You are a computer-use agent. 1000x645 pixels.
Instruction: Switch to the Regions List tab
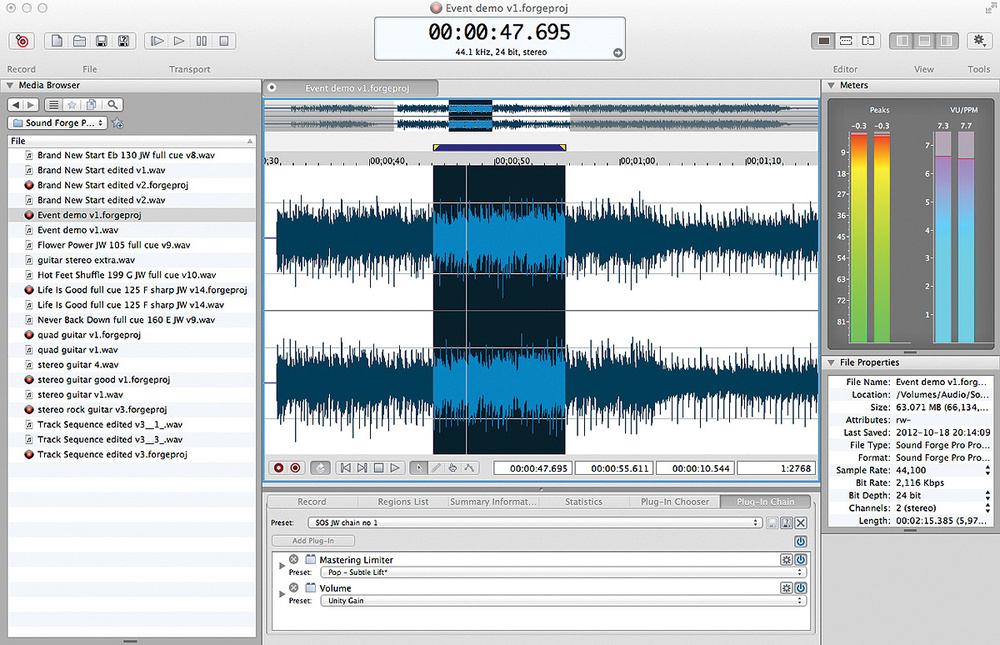[x=401, y=502]
